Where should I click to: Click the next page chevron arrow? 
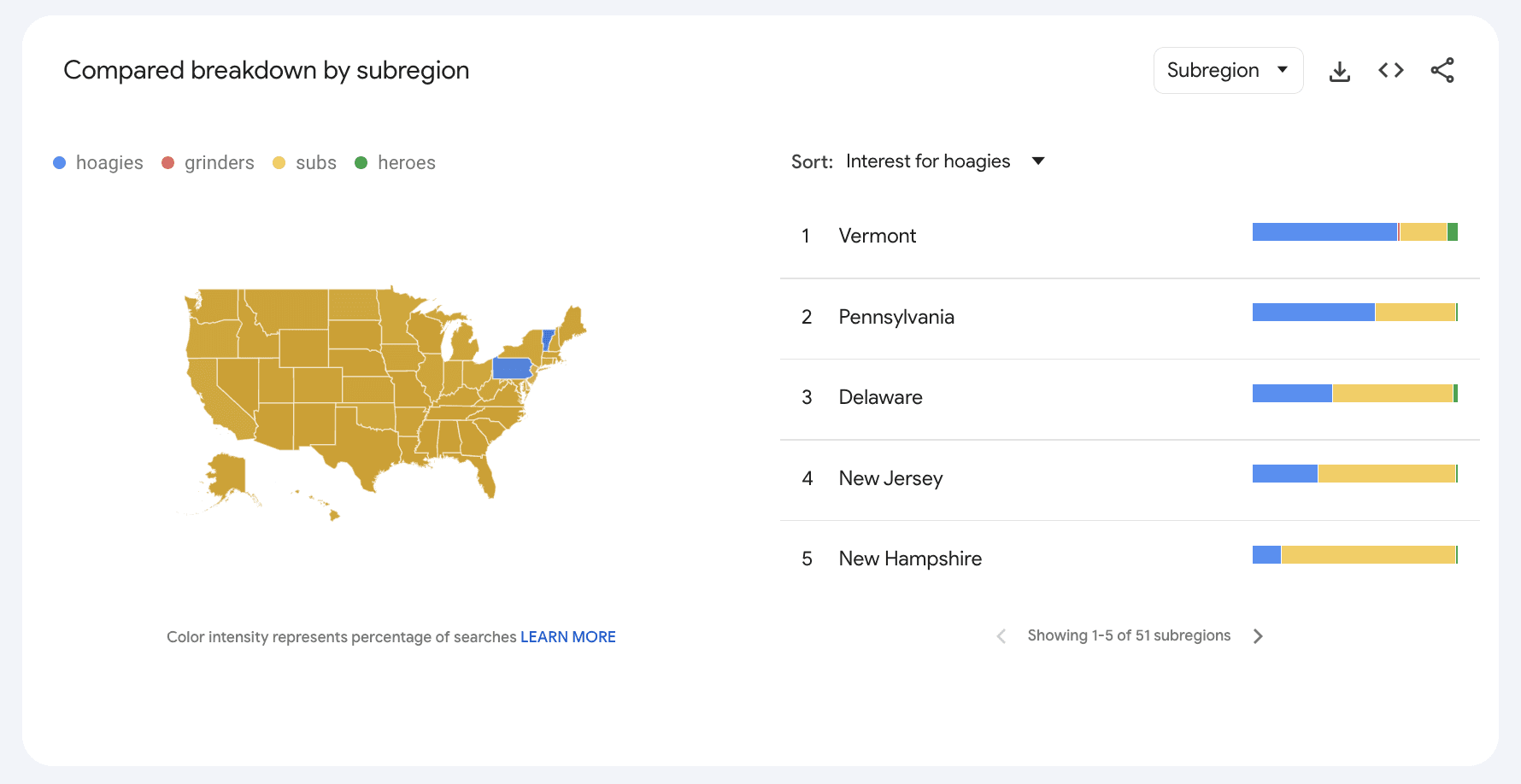1258,635
